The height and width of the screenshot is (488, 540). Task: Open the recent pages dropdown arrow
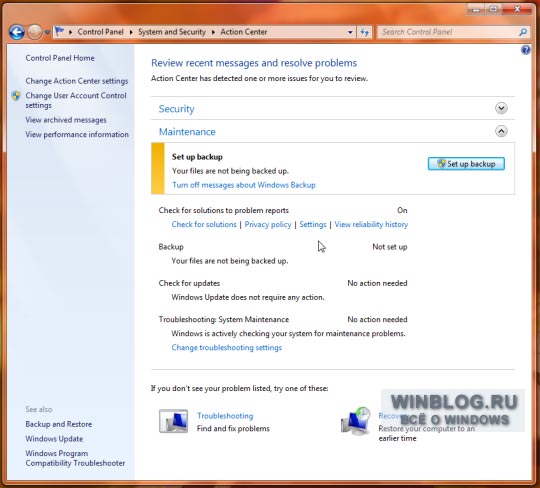tap(47, 32)
